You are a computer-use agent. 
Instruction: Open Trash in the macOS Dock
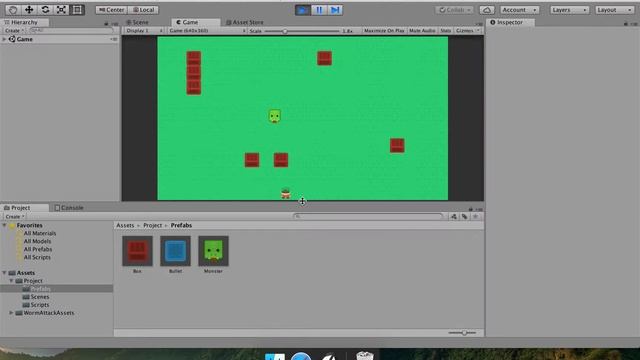(364, 356)
